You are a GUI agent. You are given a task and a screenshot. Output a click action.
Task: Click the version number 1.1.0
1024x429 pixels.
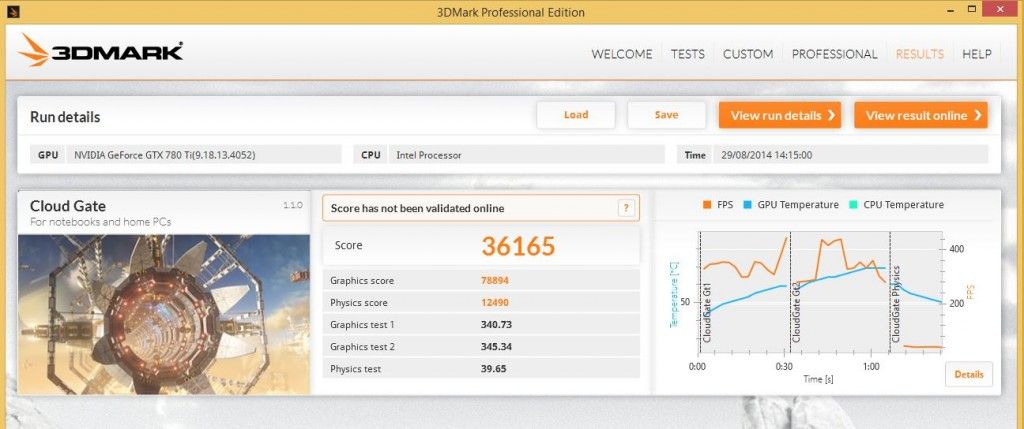coord(293,205)
